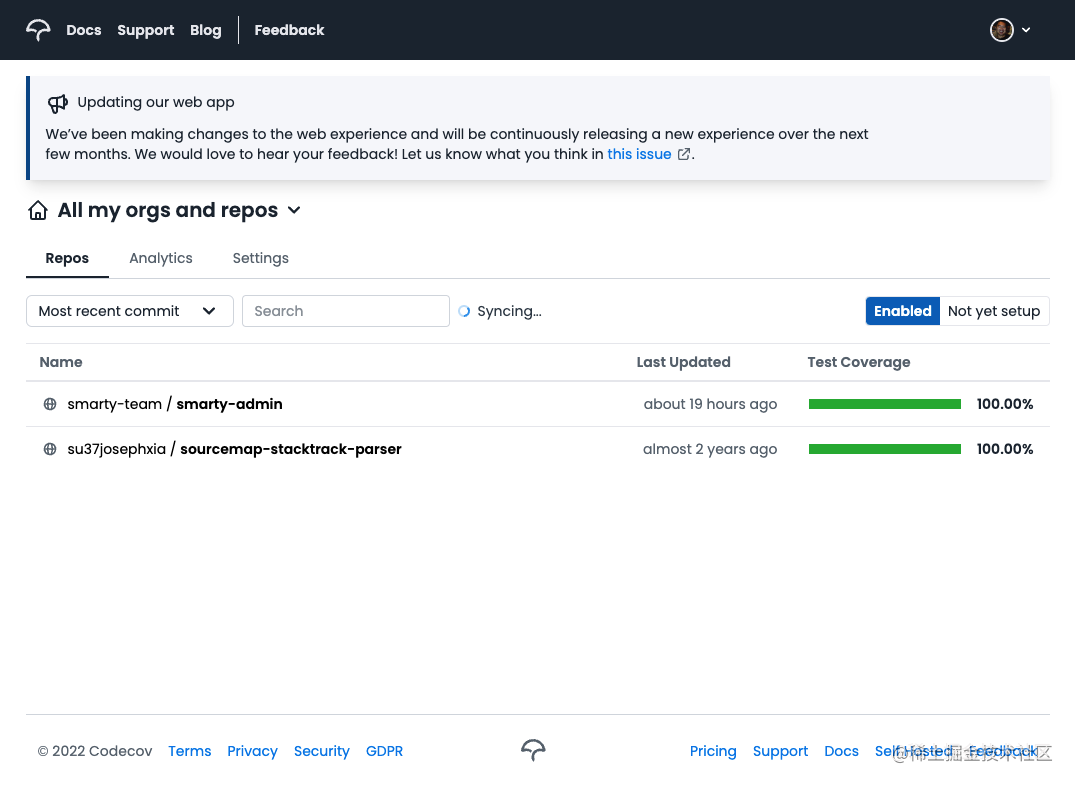The image size is (1075, 786).
Task: Expand the All my orgs and repos dropdown
Action: coord(294,211)
